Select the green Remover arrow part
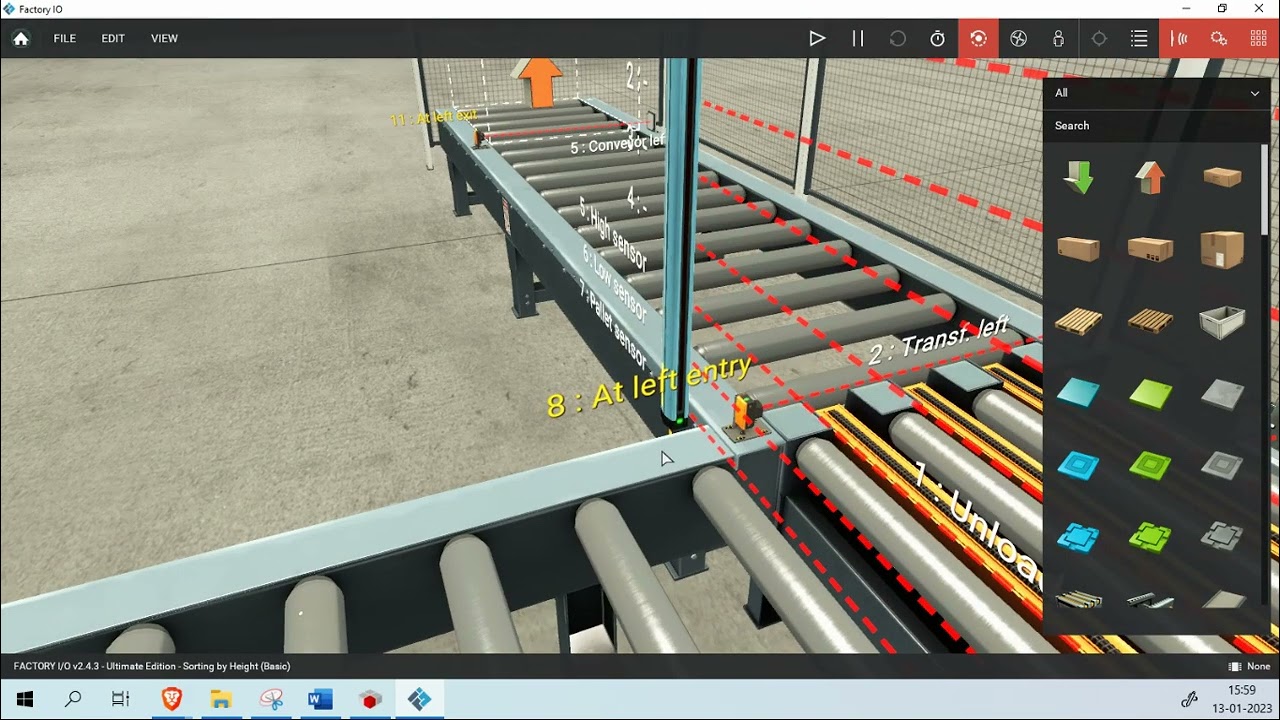This screenshot has height=720, width=1280. [x=1078, y=177]
